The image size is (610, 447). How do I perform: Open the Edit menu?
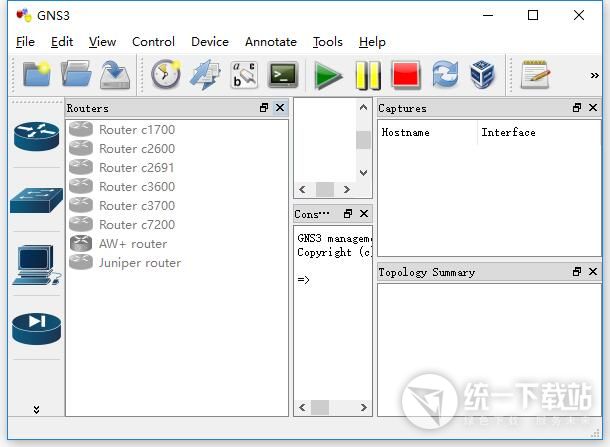(62, 42)
